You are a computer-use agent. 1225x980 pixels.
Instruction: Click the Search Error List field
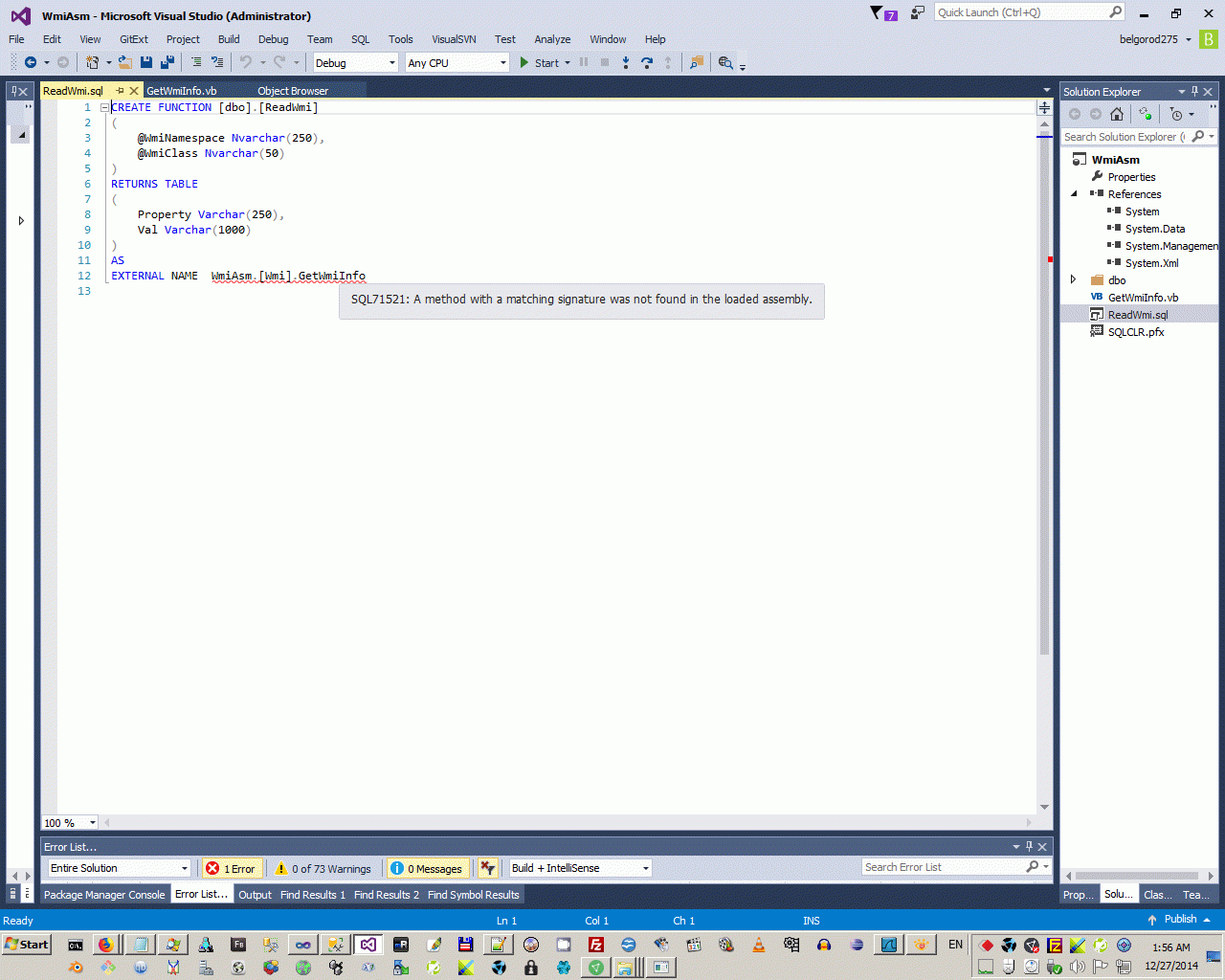click(944, 867)
